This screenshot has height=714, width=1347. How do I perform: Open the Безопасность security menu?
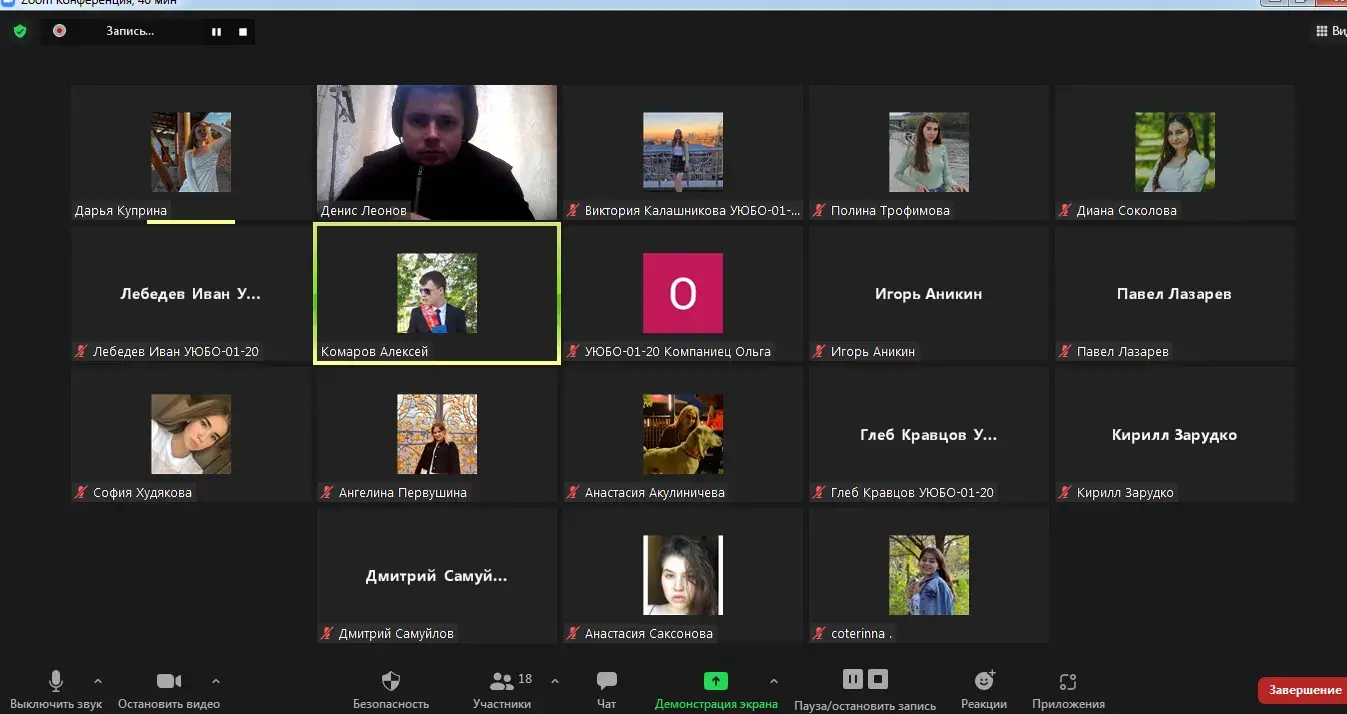(391, 690)
